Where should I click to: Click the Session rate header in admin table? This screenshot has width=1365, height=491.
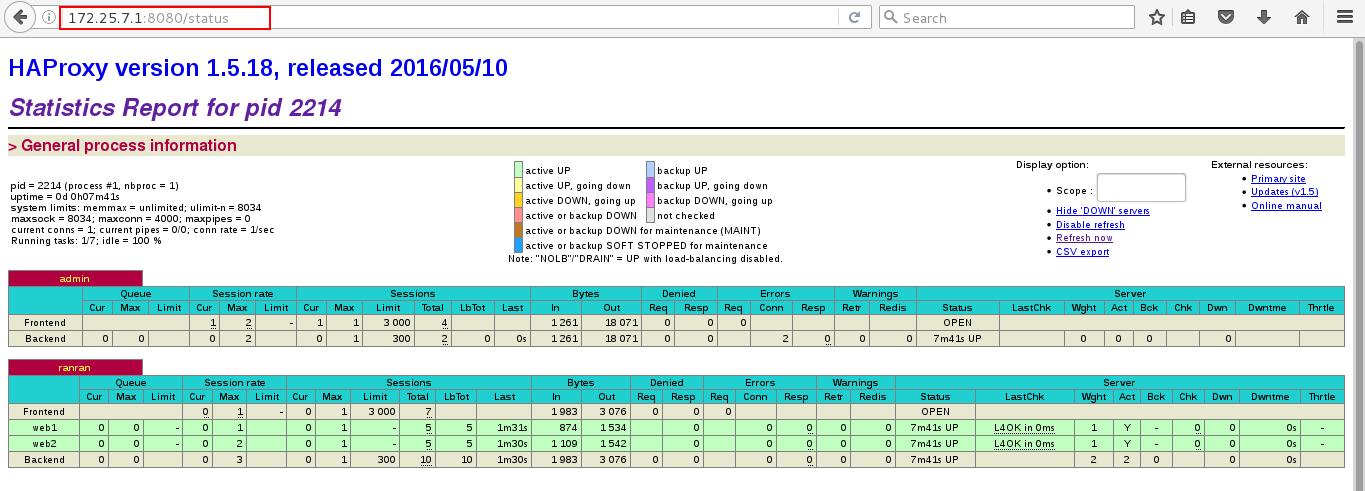coord(242,294)
